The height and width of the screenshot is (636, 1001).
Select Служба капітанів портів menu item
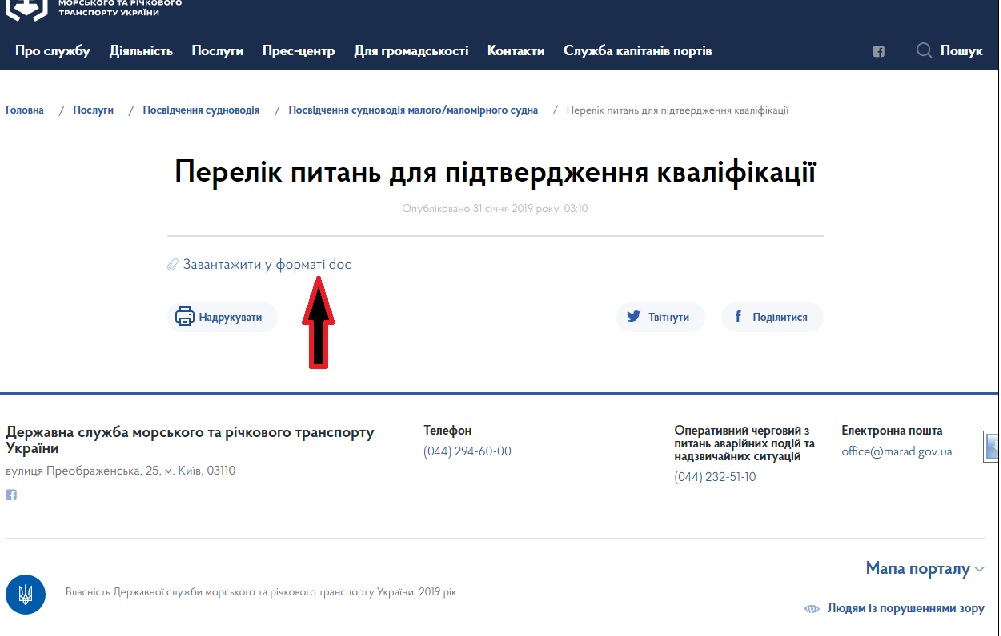click(637, 51)
